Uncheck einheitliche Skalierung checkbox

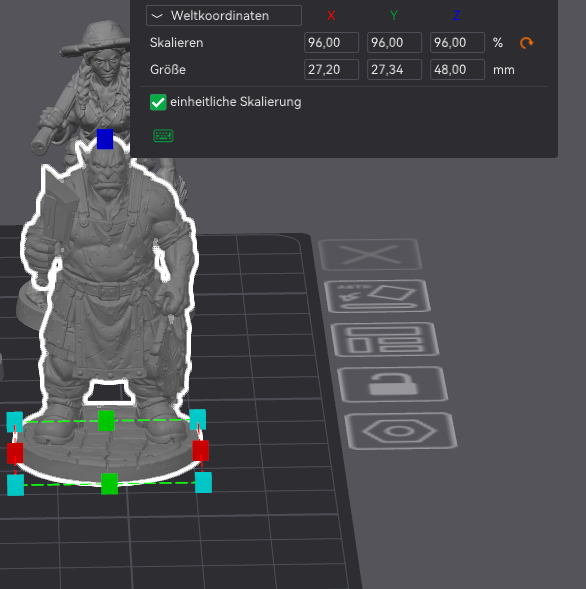tap(158, 102)
